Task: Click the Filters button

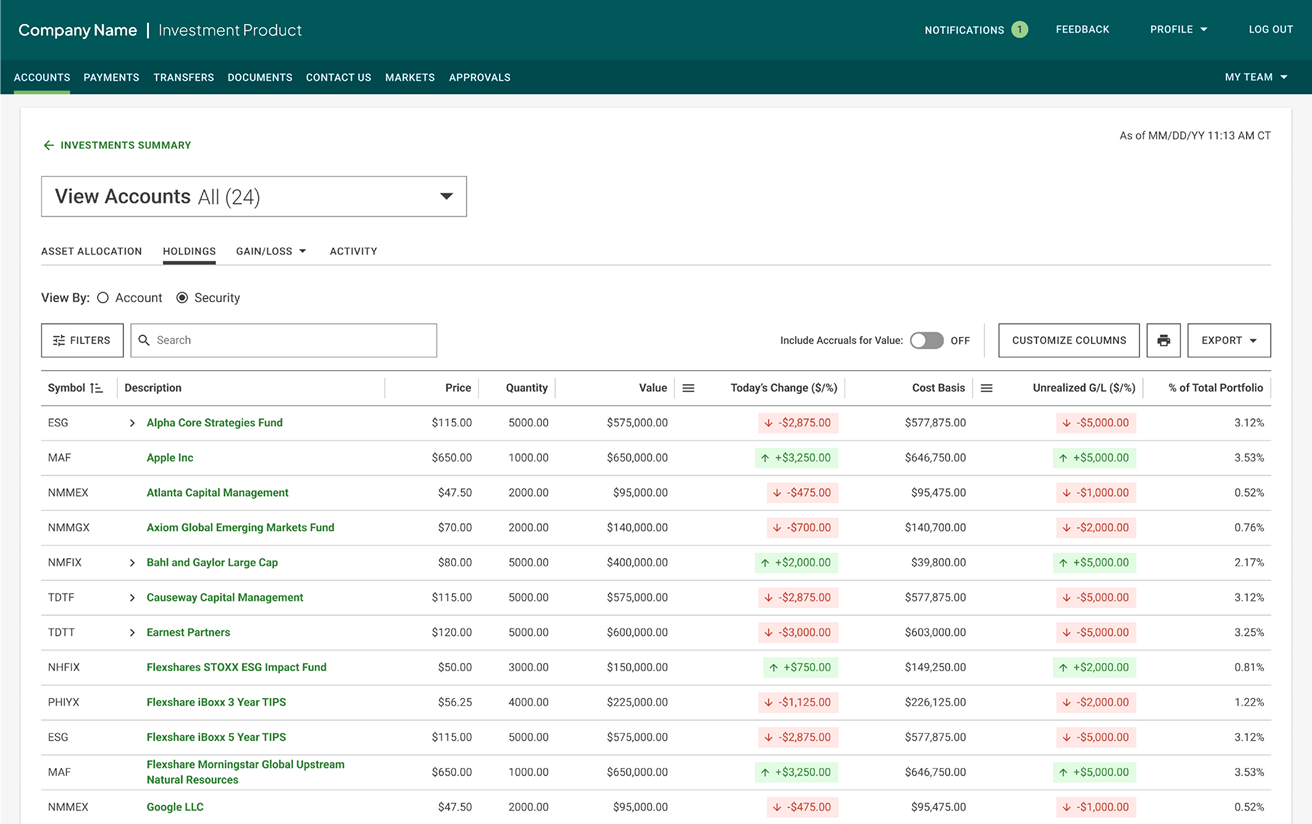Action: coord(82,340)
